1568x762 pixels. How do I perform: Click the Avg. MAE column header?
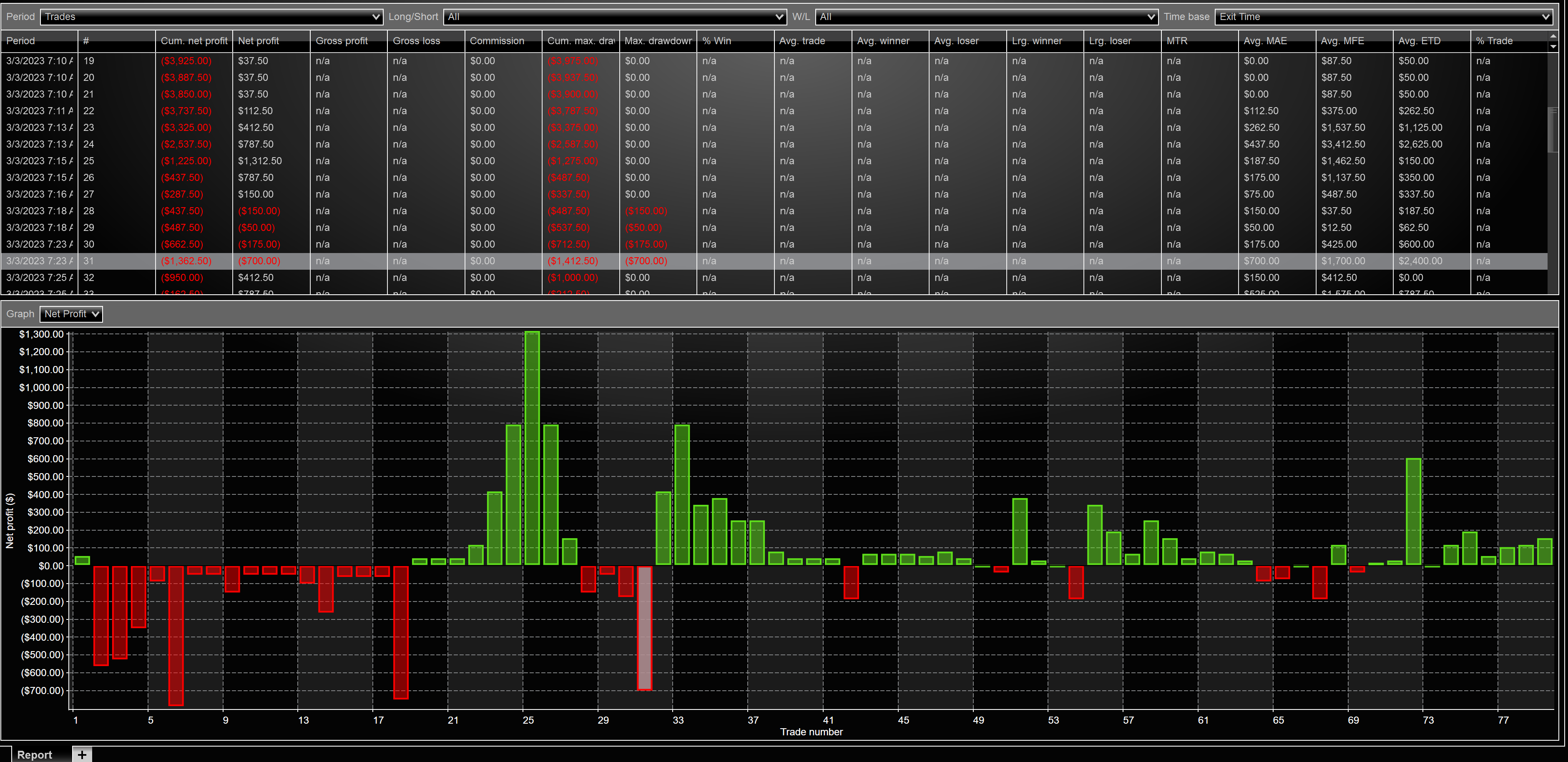[1277, 41]
